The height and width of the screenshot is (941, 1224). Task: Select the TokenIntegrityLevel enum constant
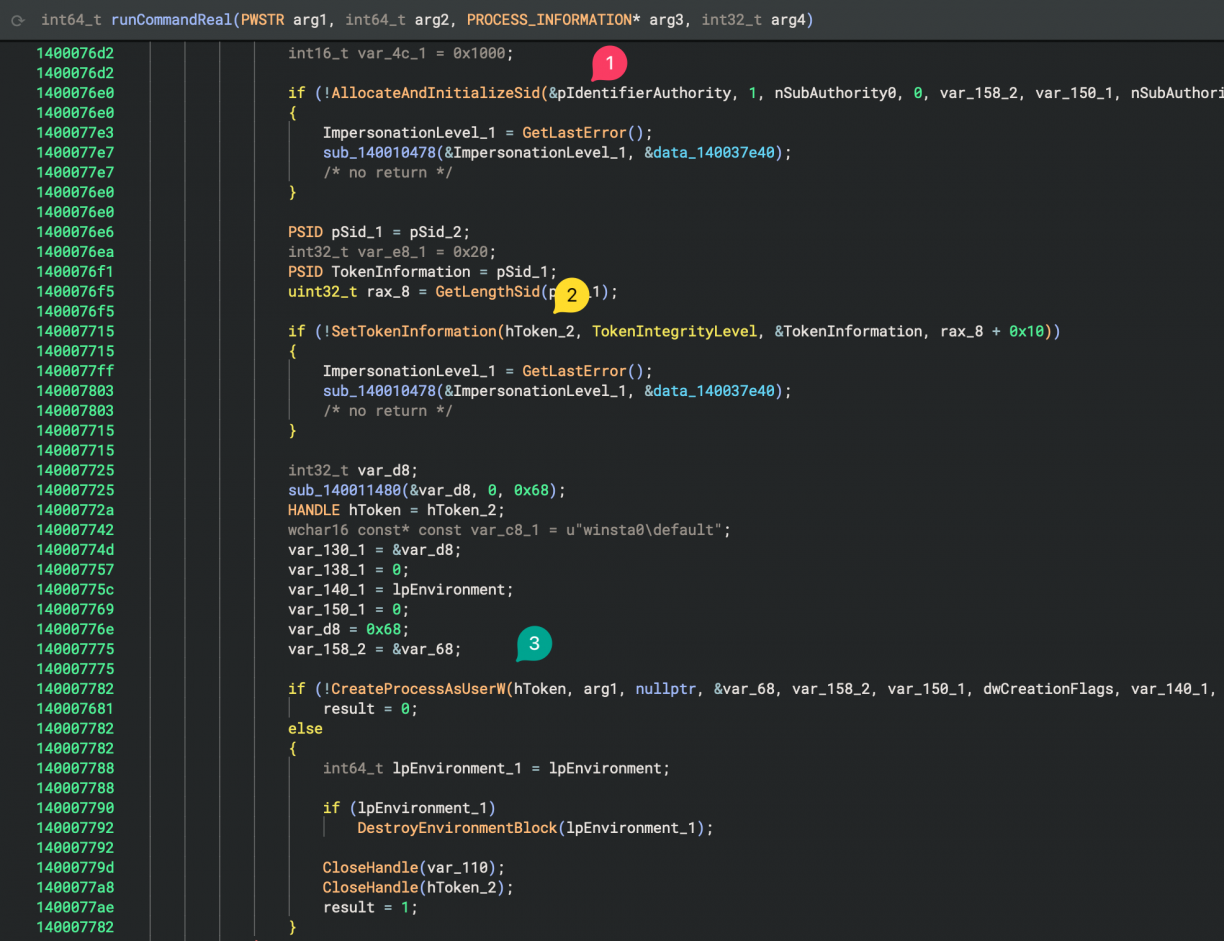tap(674, 331)
